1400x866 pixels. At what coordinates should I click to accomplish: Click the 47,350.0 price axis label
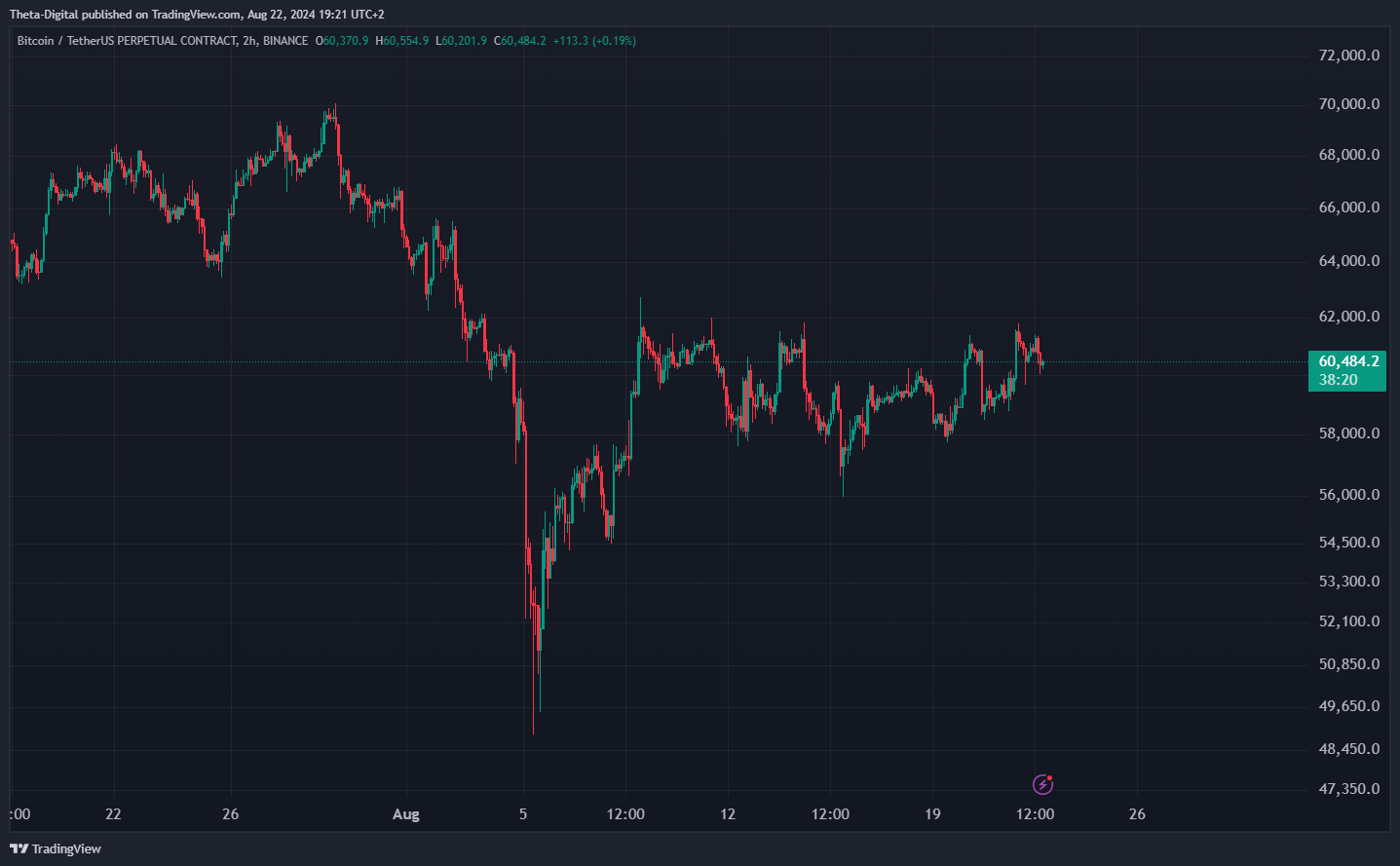1348,789
